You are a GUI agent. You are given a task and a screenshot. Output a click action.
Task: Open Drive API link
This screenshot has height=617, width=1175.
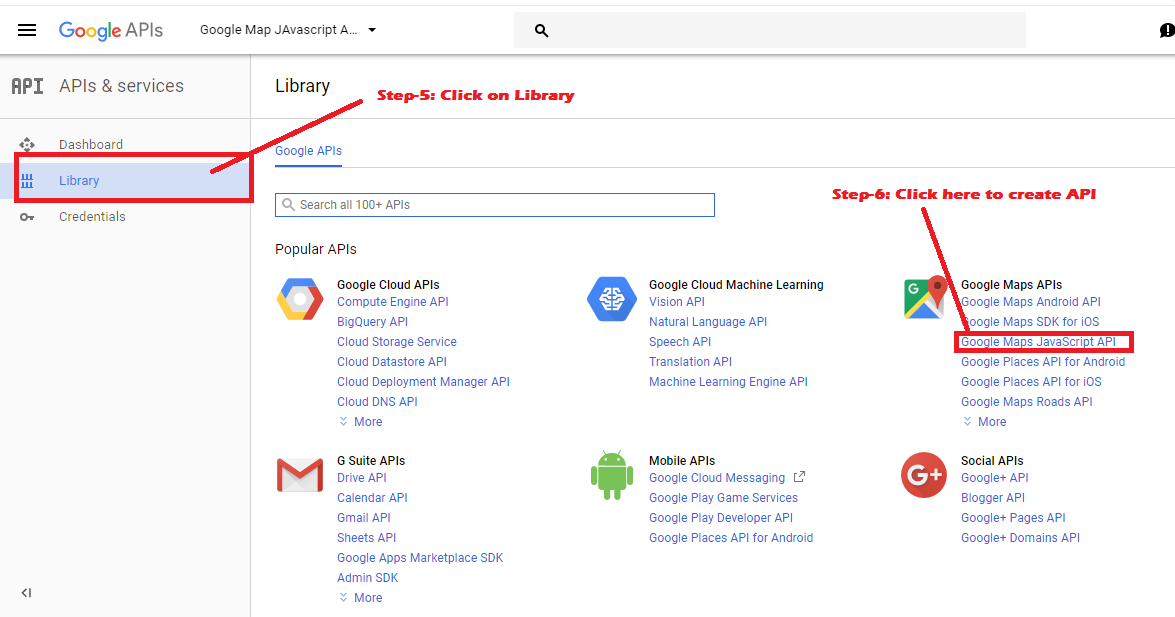click(x=362, y=478)
